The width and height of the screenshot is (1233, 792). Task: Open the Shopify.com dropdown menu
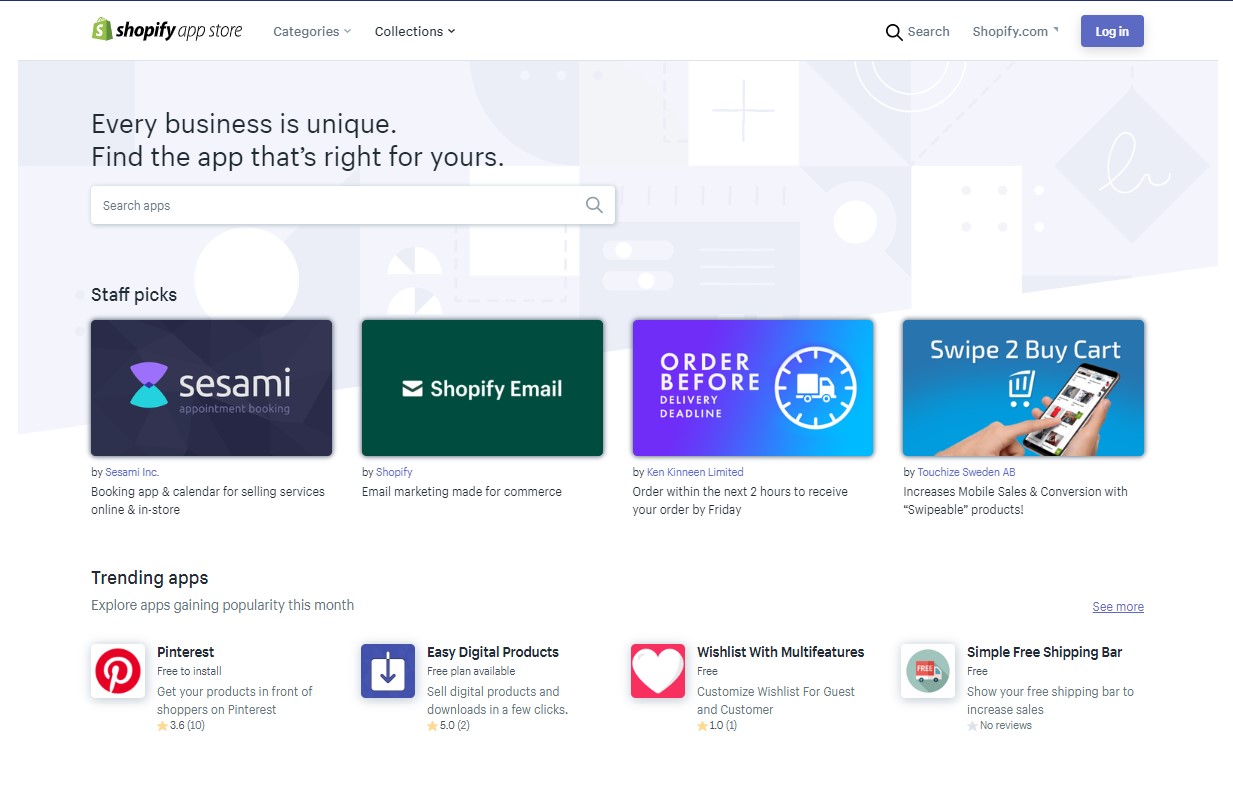coord(1015,31)
